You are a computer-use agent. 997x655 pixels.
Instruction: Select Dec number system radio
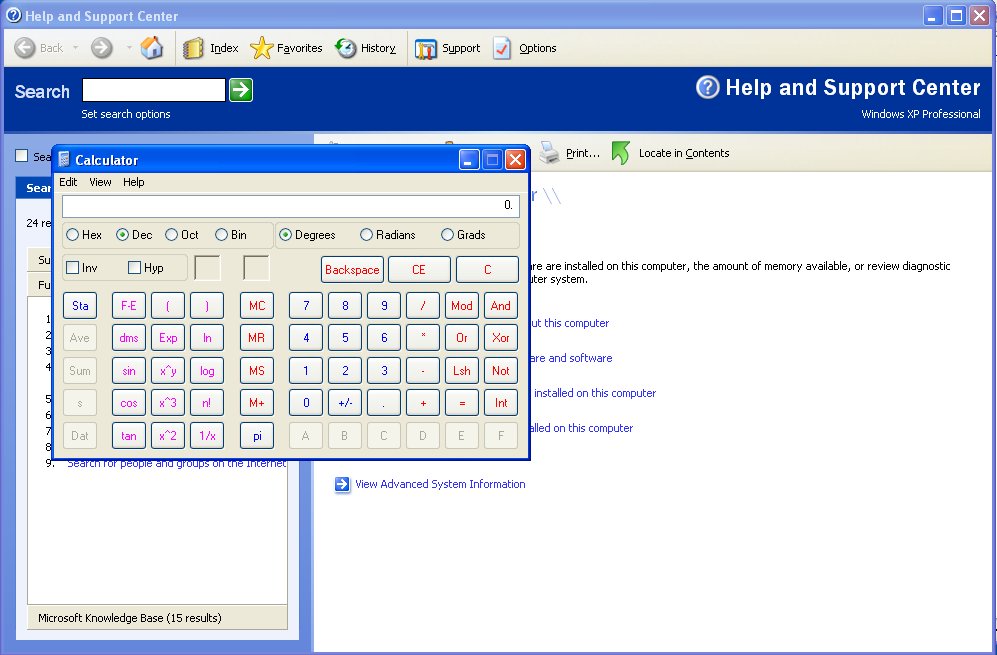coord(122,235)
